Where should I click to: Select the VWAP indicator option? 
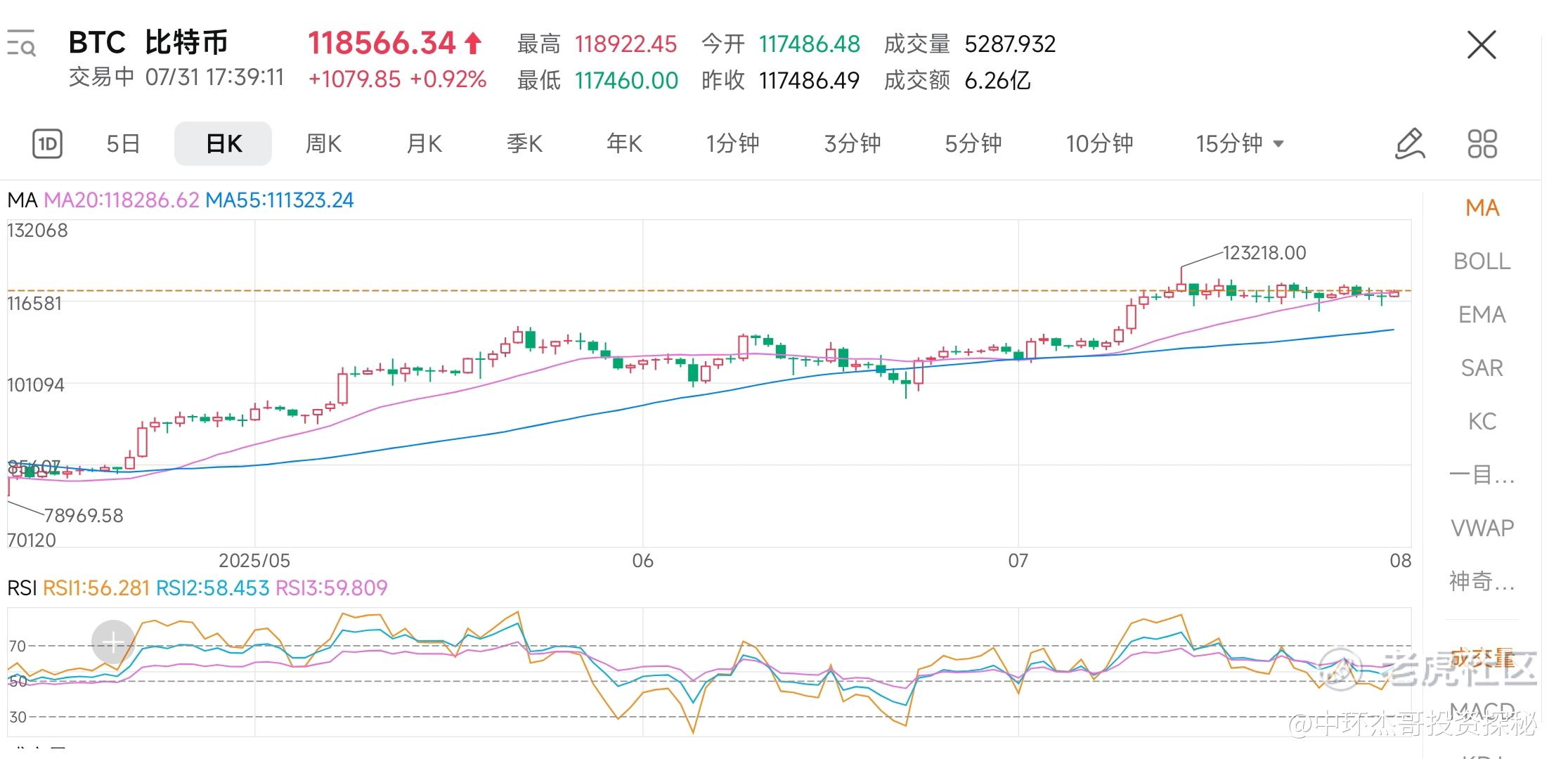click(x=1482, y=528)
